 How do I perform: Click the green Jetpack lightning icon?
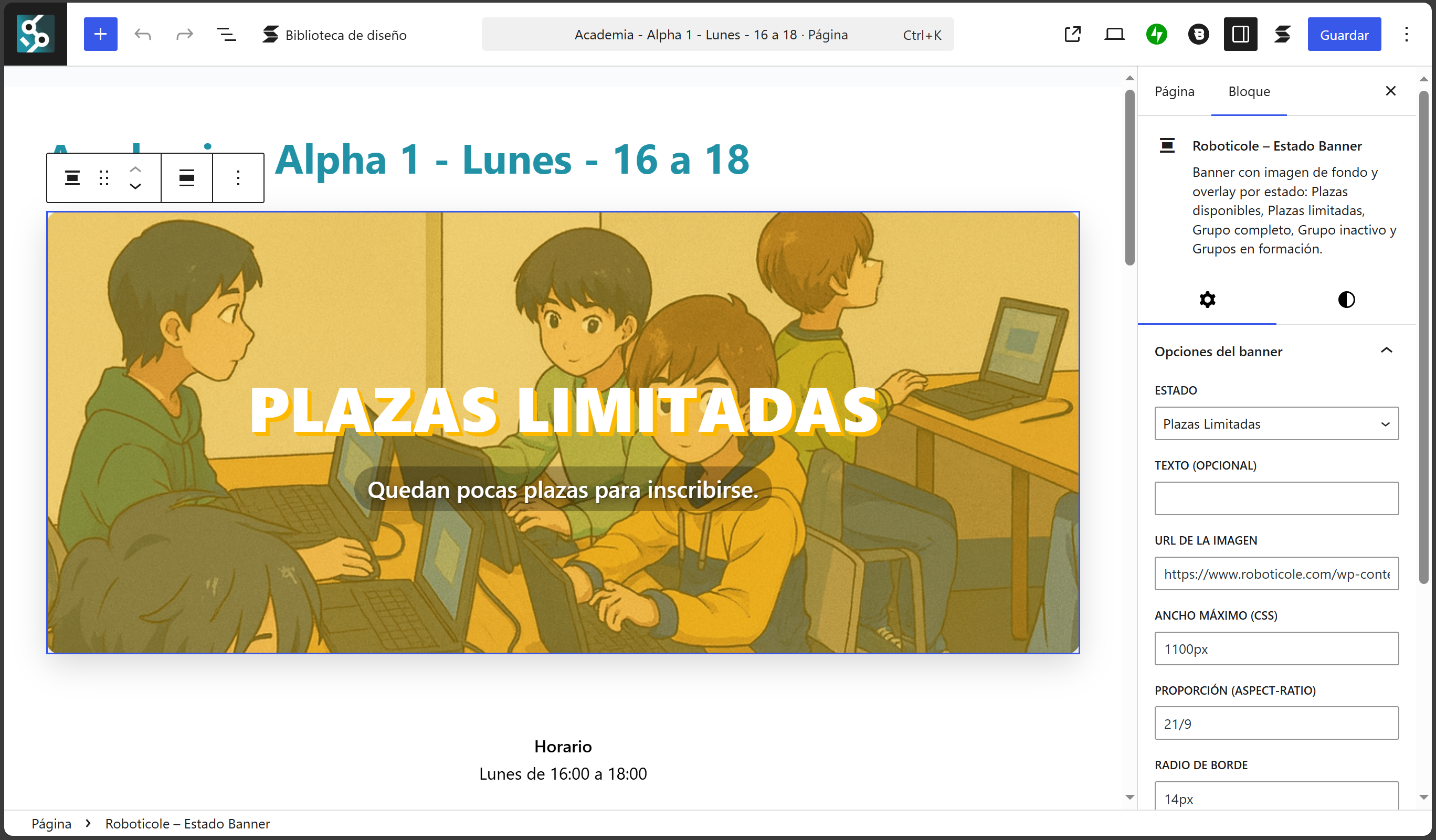coord(1156,34)
